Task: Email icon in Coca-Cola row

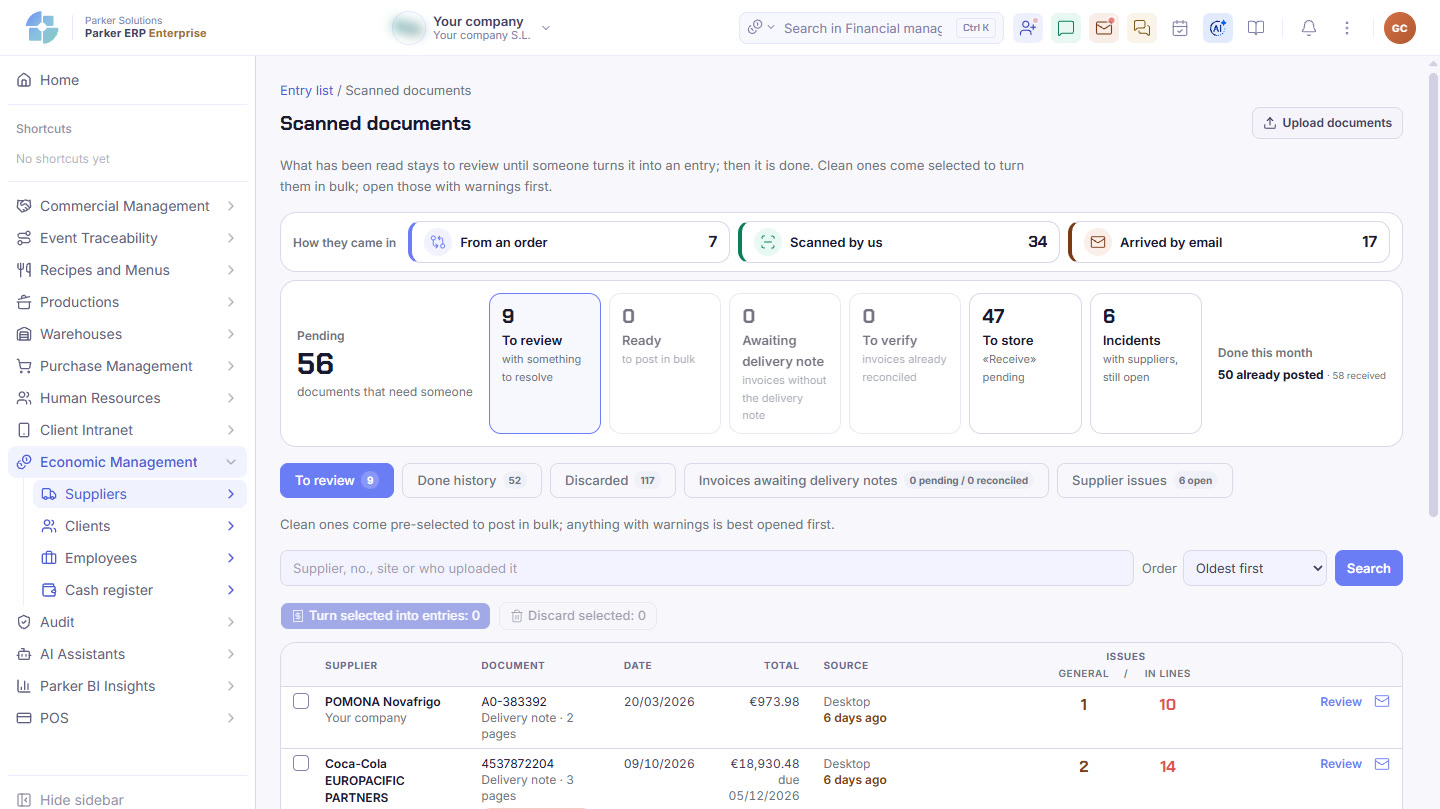Action: tap(1382, 764)
